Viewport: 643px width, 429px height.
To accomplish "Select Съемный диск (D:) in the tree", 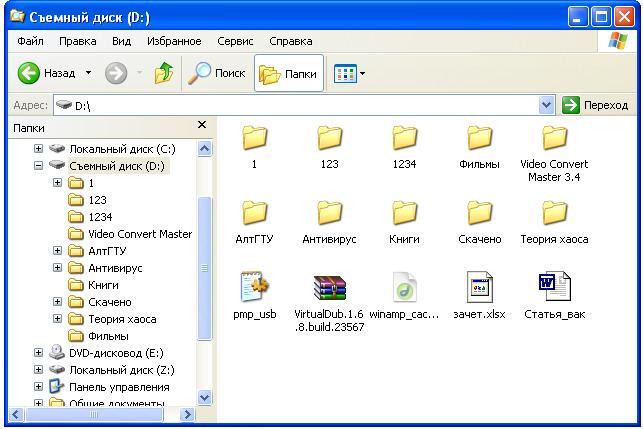I will click(x=117, y=166).
